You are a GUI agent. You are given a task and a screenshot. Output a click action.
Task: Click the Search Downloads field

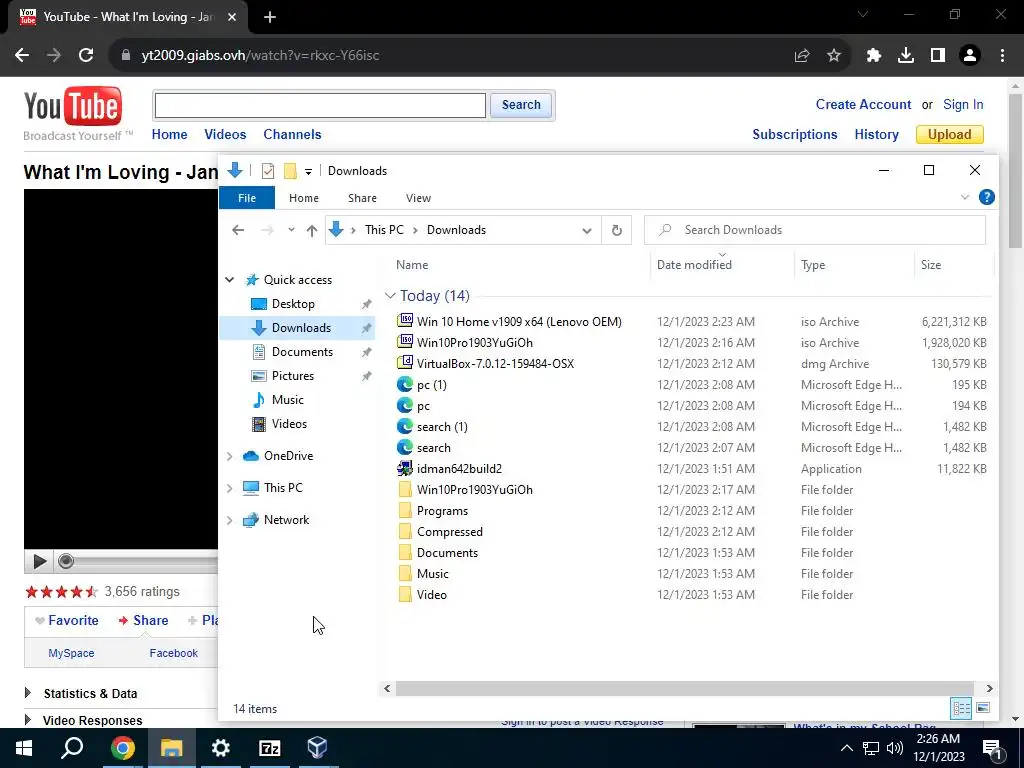pyautogui.click(x=814, y=230)
